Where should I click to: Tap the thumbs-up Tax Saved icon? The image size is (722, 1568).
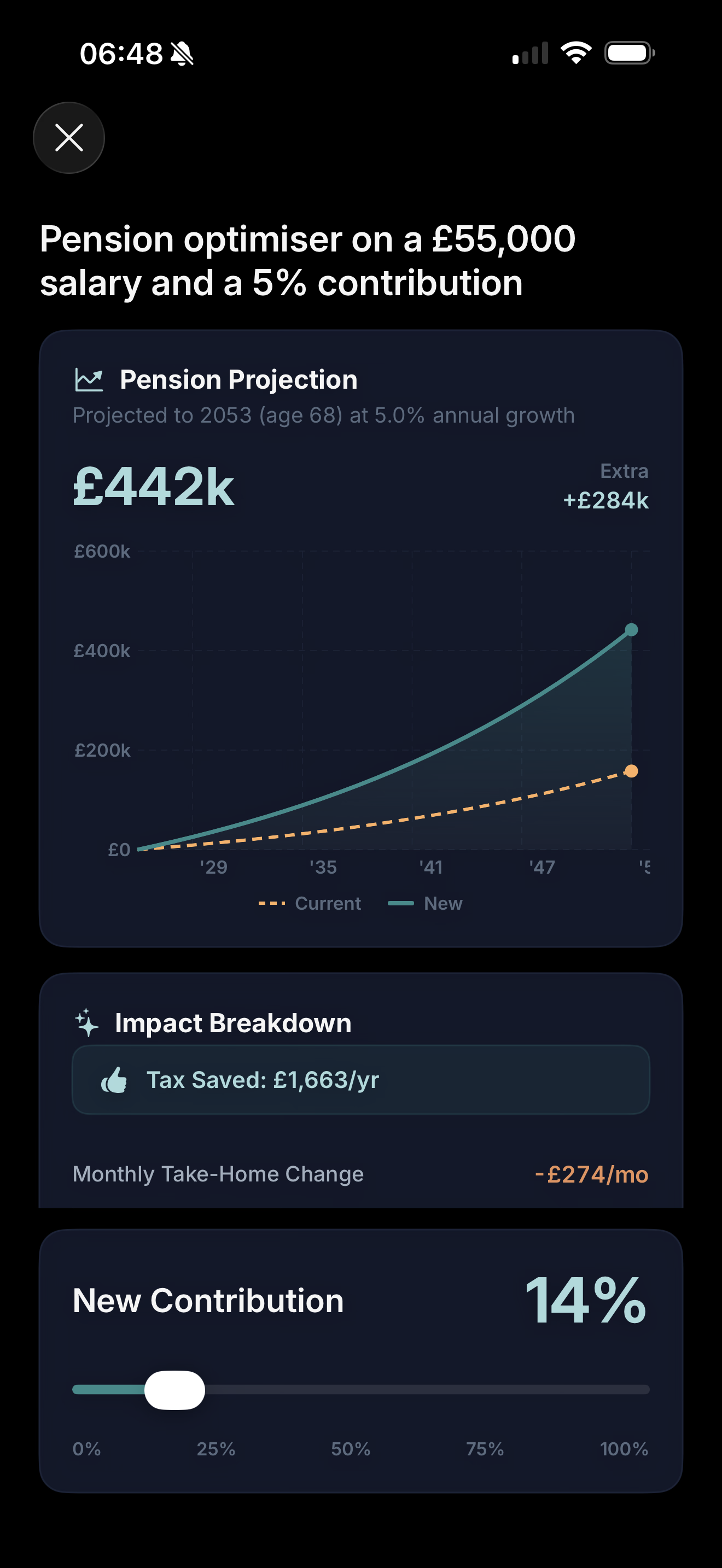(114, 1080)
